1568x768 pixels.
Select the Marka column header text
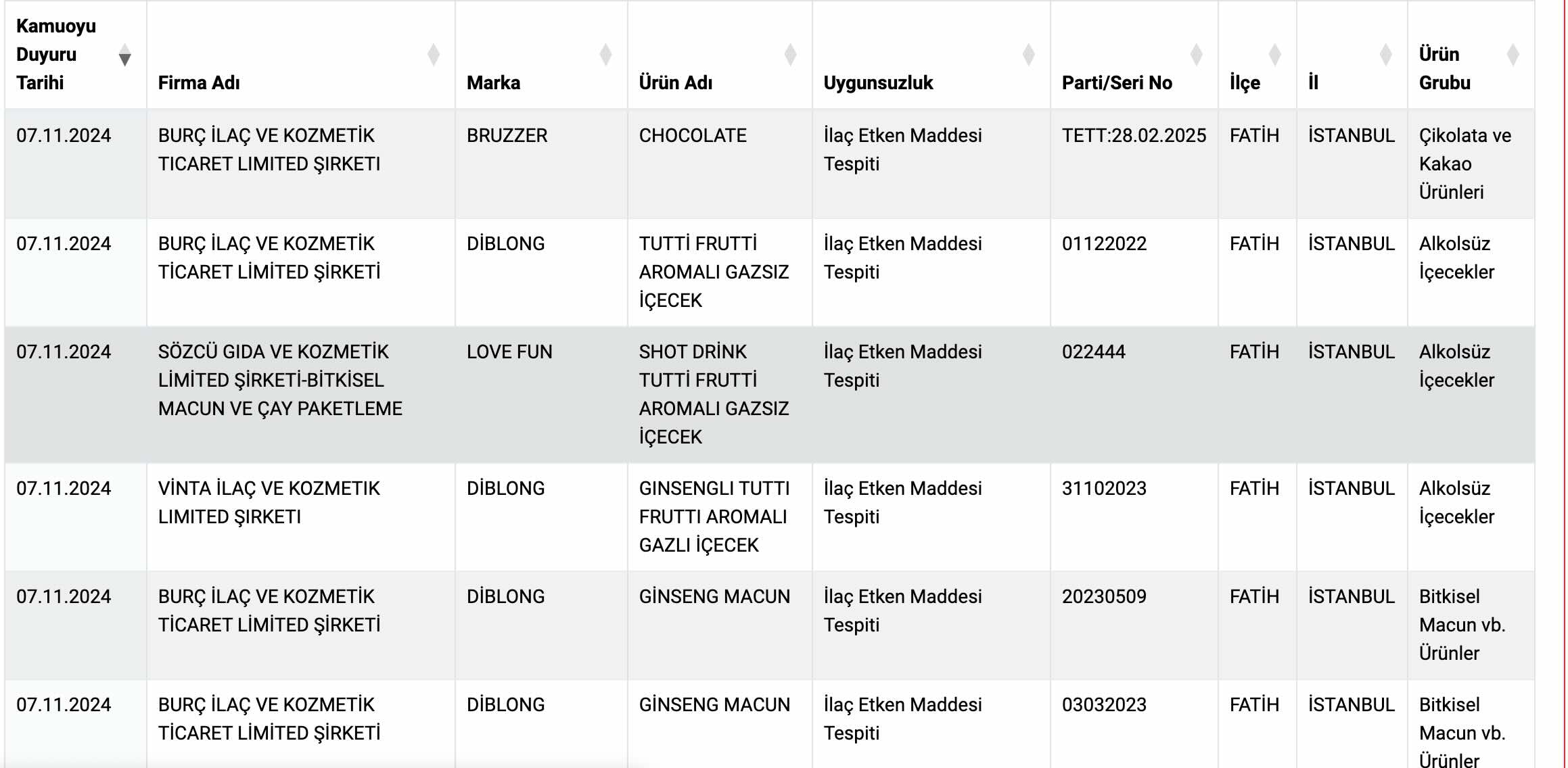(x=493, y=82)
